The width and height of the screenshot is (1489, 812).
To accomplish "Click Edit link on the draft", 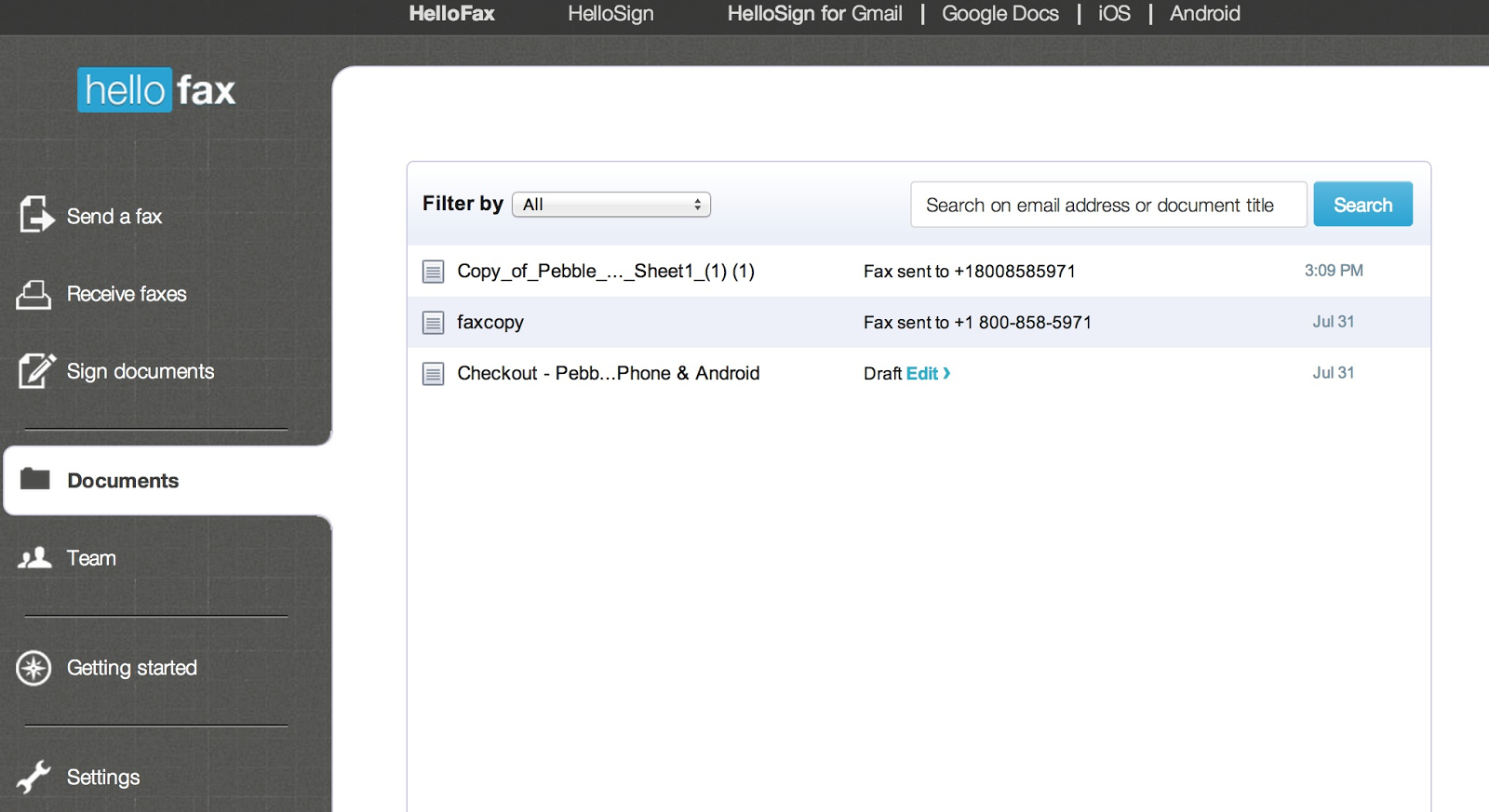I will (x=928, y=373).
